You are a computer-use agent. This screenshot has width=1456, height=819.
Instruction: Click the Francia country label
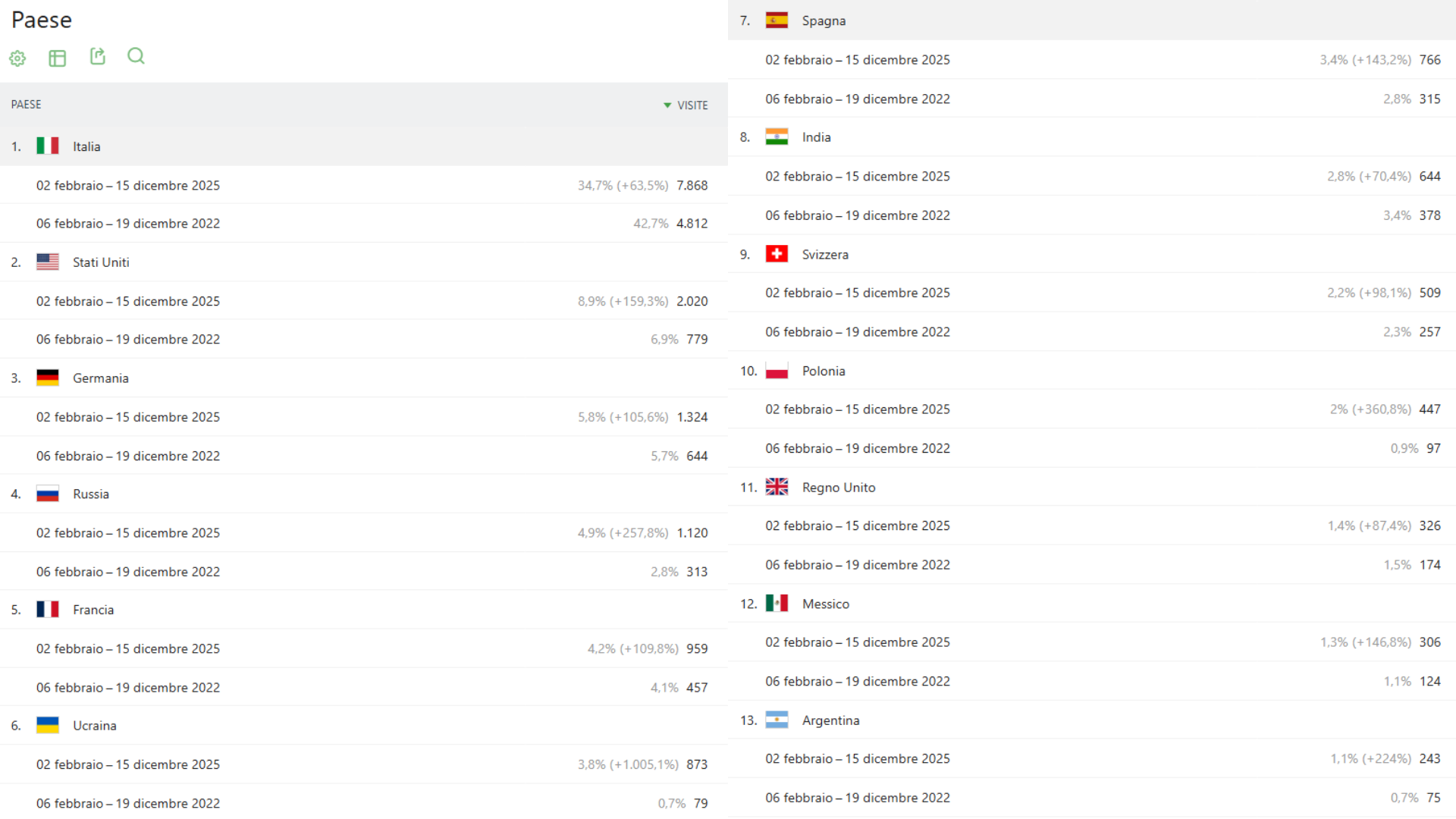(93, 610)
